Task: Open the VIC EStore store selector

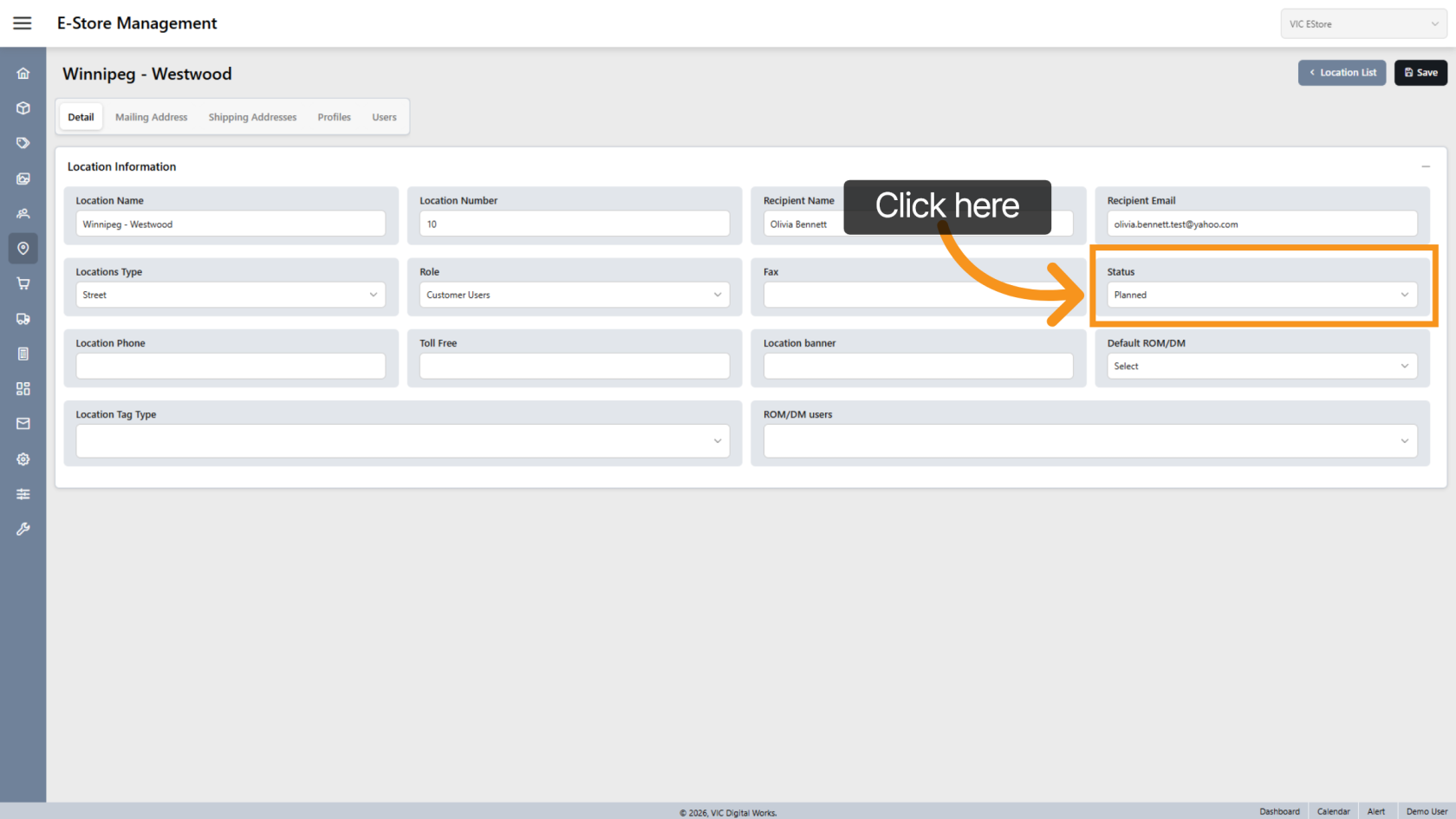Action: click(x=1362, y=24)
